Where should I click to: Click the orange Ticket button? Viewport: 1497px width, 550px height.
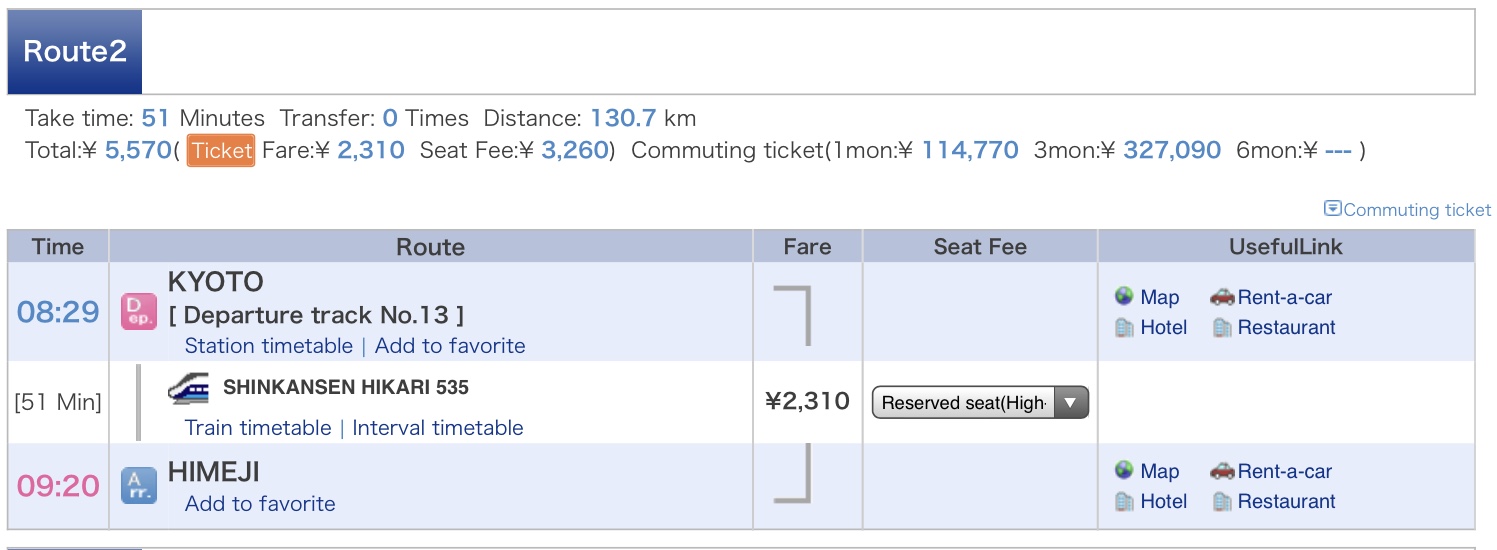point(221,151)
